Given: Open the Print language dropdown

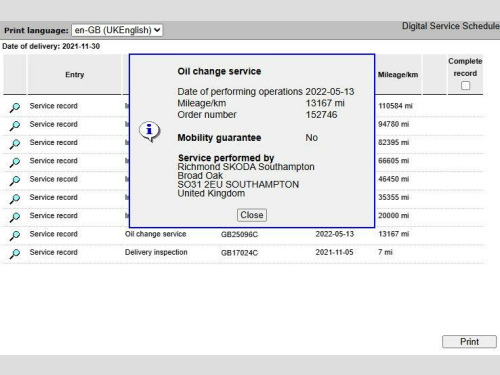Looking at the screenshot, I should click(117, 30).
